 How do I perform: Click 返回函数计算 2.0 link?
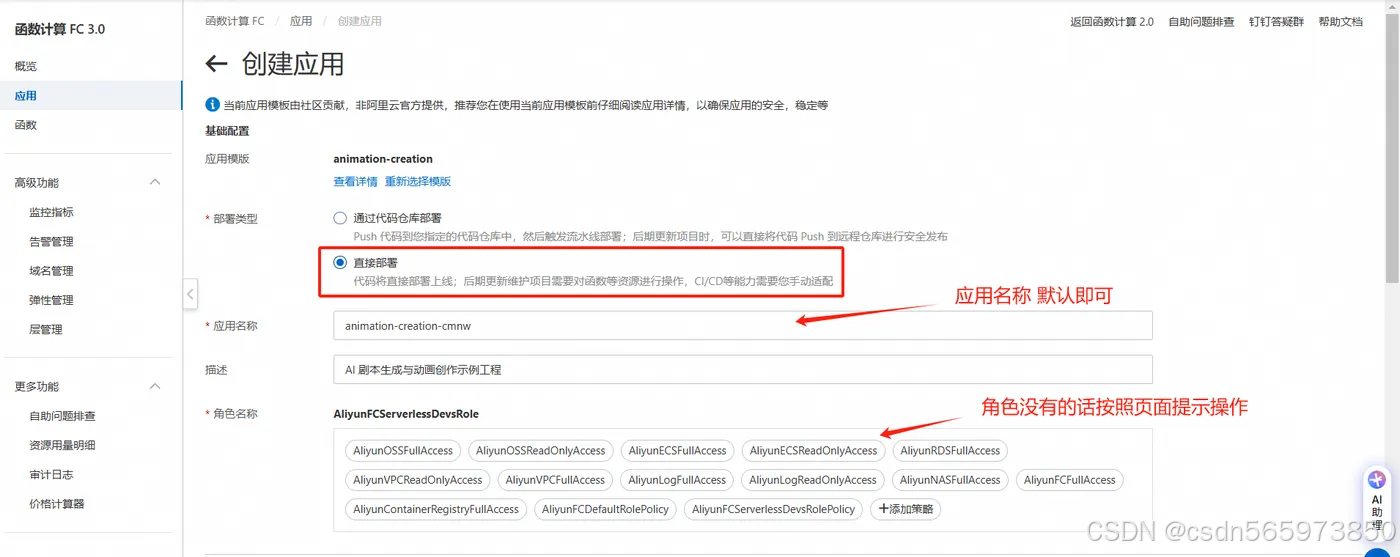[1112, 21]
